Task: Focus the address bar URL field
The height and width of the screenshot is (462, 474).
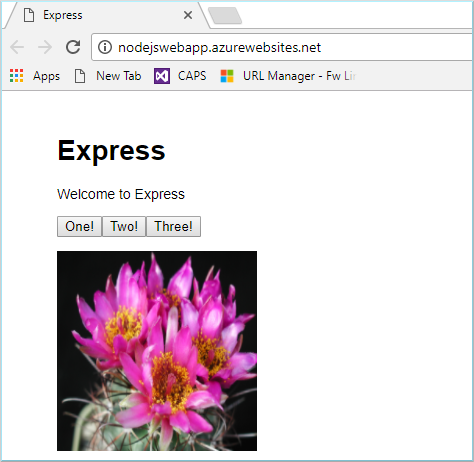Action: [x=282, y=47]
